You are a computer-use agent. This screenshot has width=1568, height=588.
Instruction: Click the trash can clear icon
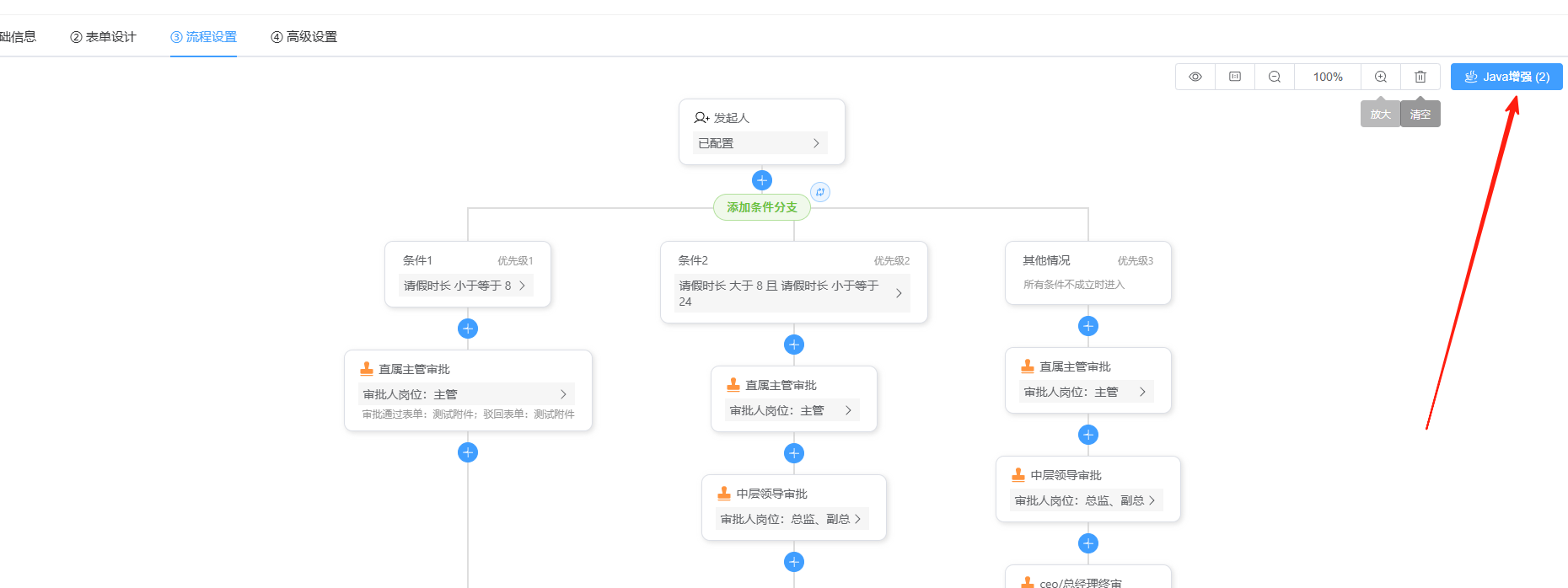coord(1420,77)
